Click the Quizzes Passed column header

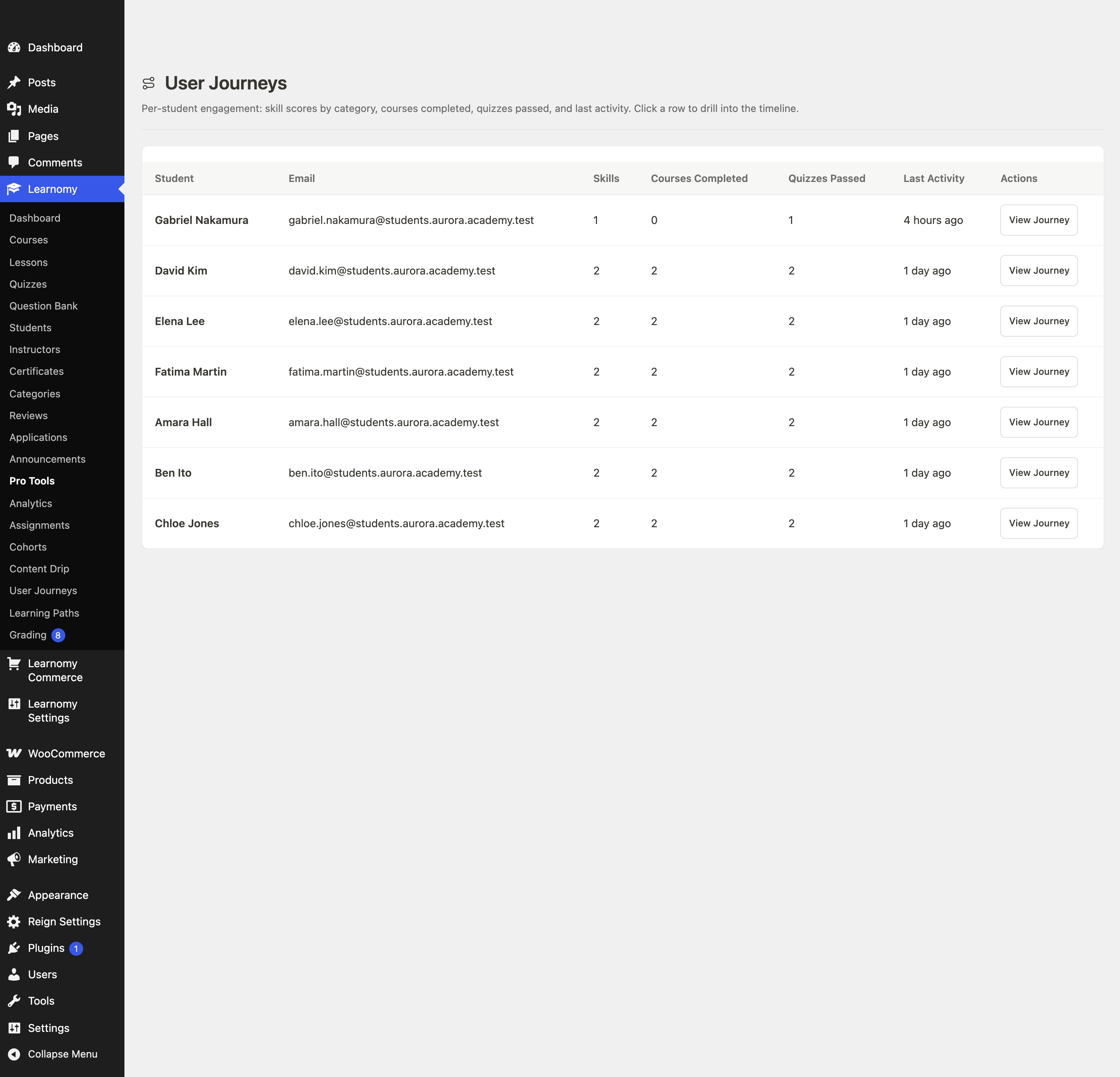click(826, 178)
